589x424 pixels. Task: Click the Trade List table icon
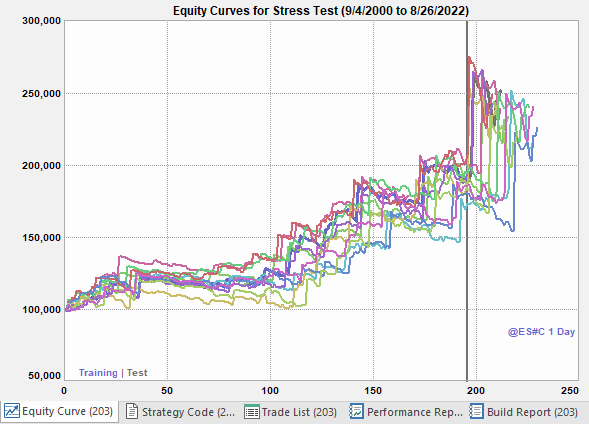[x=251, y=412]
